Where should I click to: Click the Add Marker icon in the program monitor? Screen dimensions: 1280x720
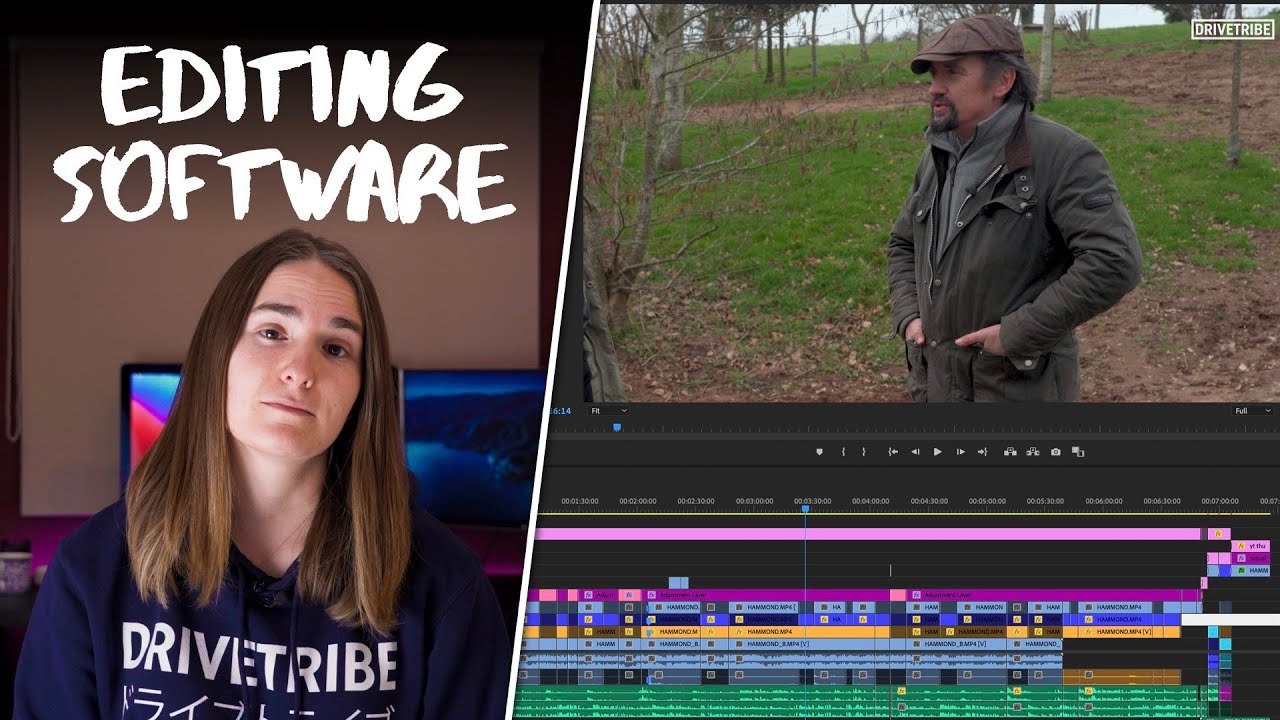(820, 452)
